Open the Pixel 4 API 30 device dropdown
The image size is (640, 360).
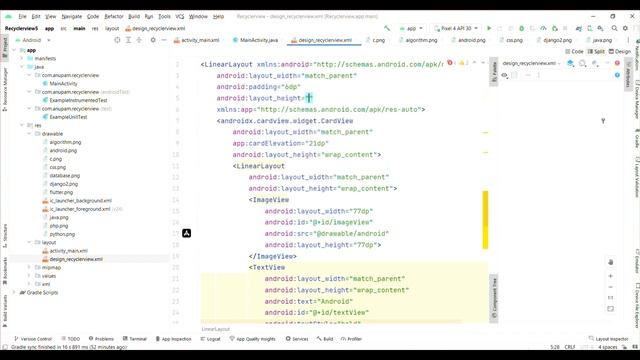pyautogui.click(x=456, y=28)
